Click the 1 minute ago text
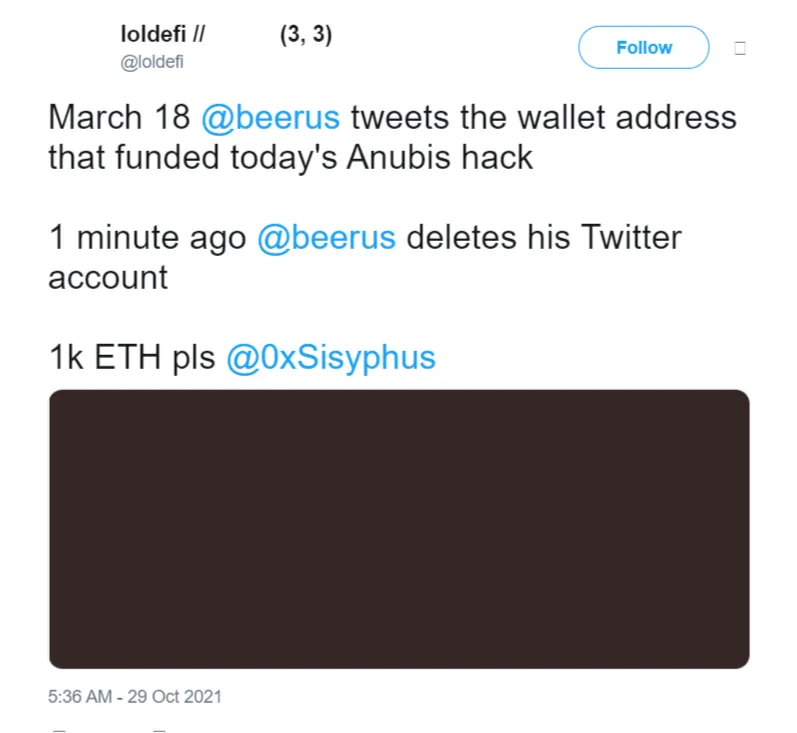The width and height of the screenshot is (797, 733). click(x=148, y=238)
